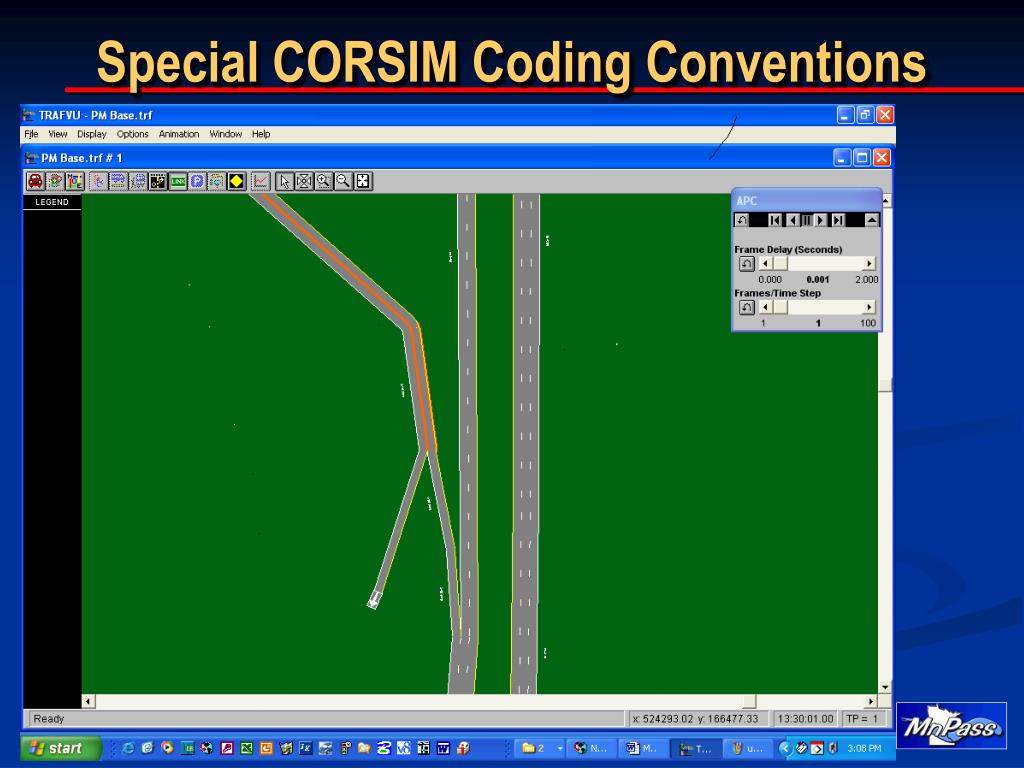The width and height of the screenshot is (1024, 768).
Task: Click right arrow of Frames/Time Step slider
Action: click(868, 308)
